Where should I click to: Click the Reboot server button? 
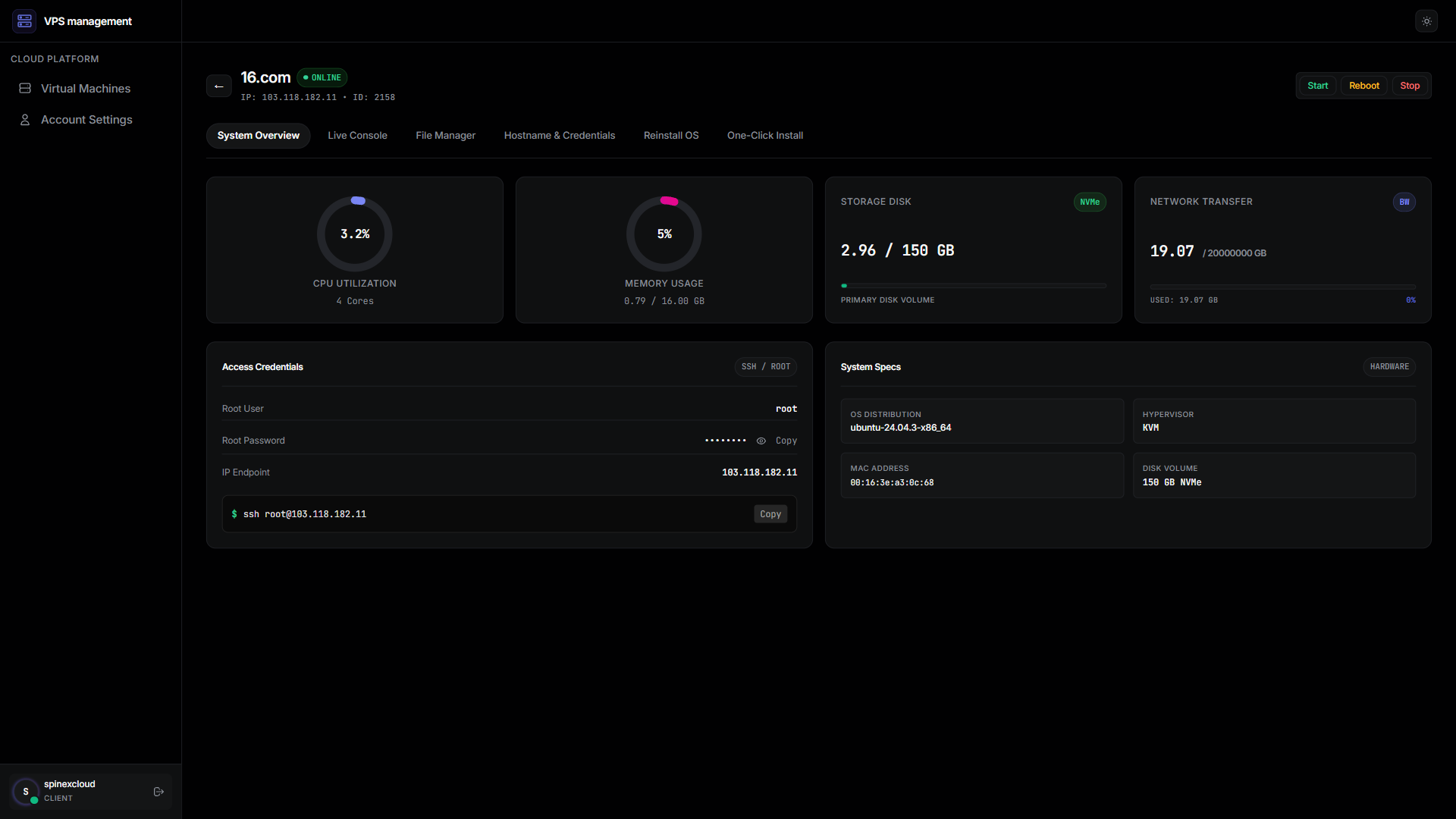coord(1364,86)
